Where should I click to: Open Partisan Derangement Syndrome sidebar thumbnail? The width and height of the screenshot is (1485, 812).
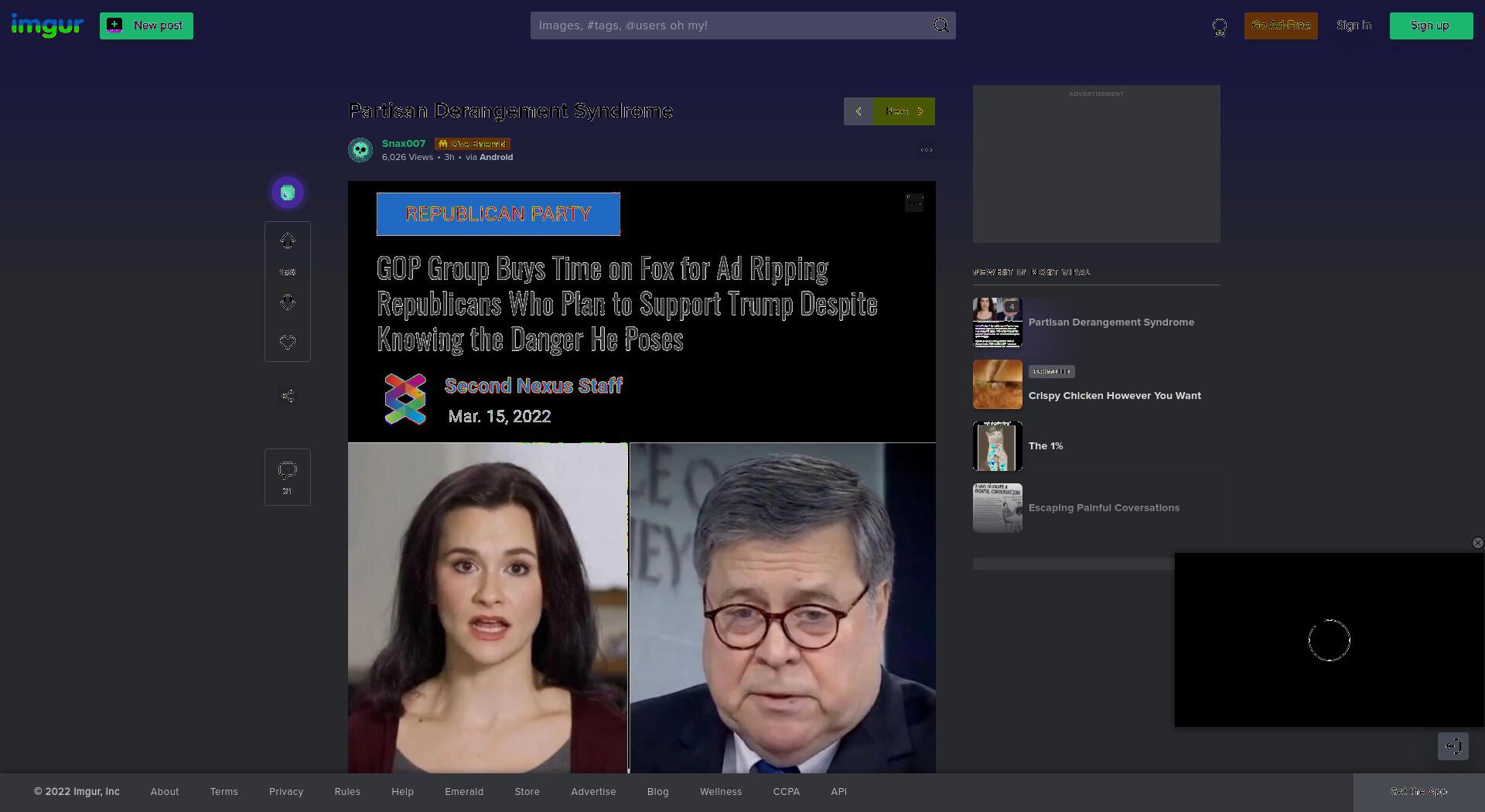[998, 322]
